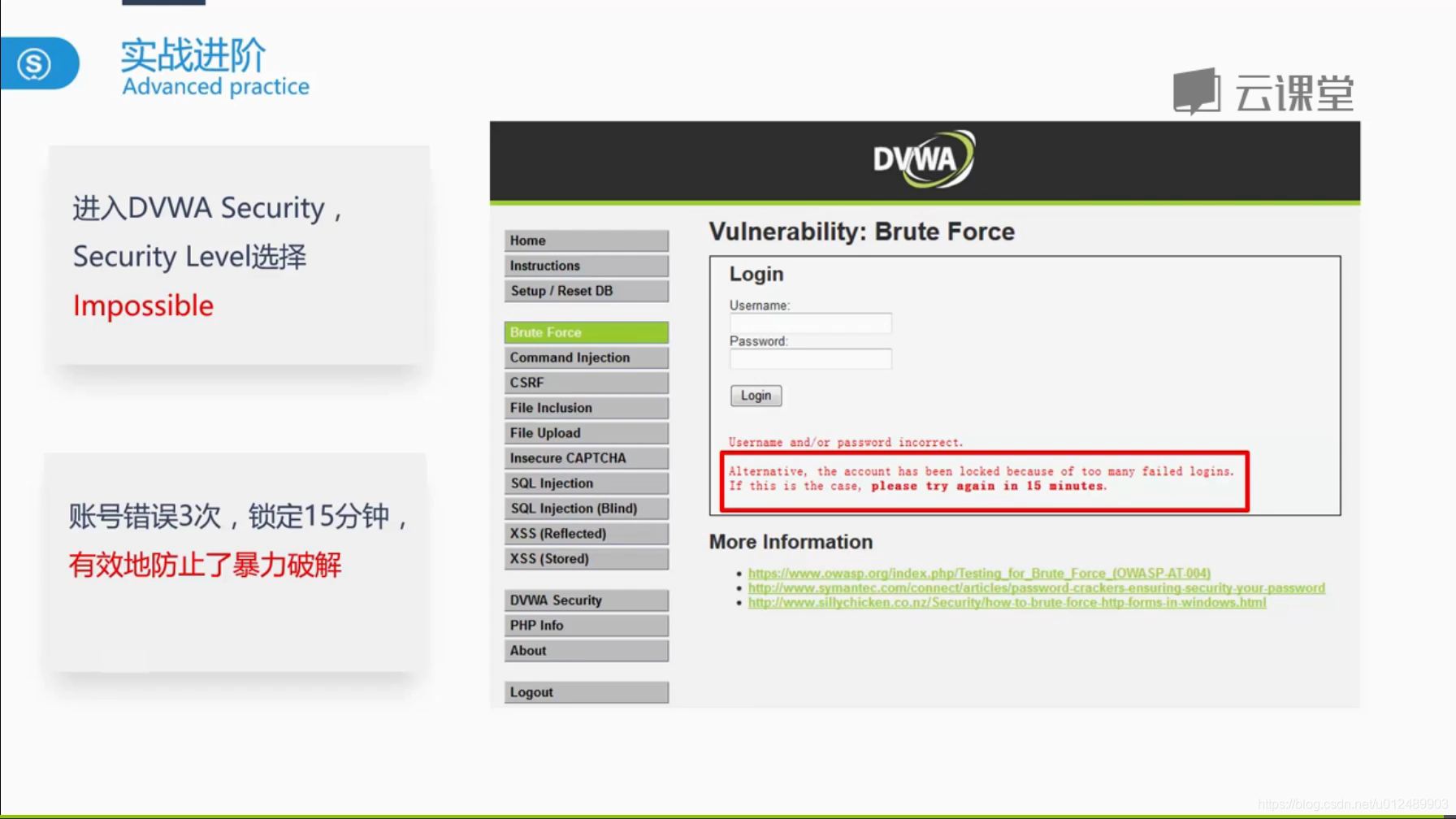Click the red 有效地防止了暴力破解 text
The width and height of the screenshot is (1456, 819).
tap(205, 565)
